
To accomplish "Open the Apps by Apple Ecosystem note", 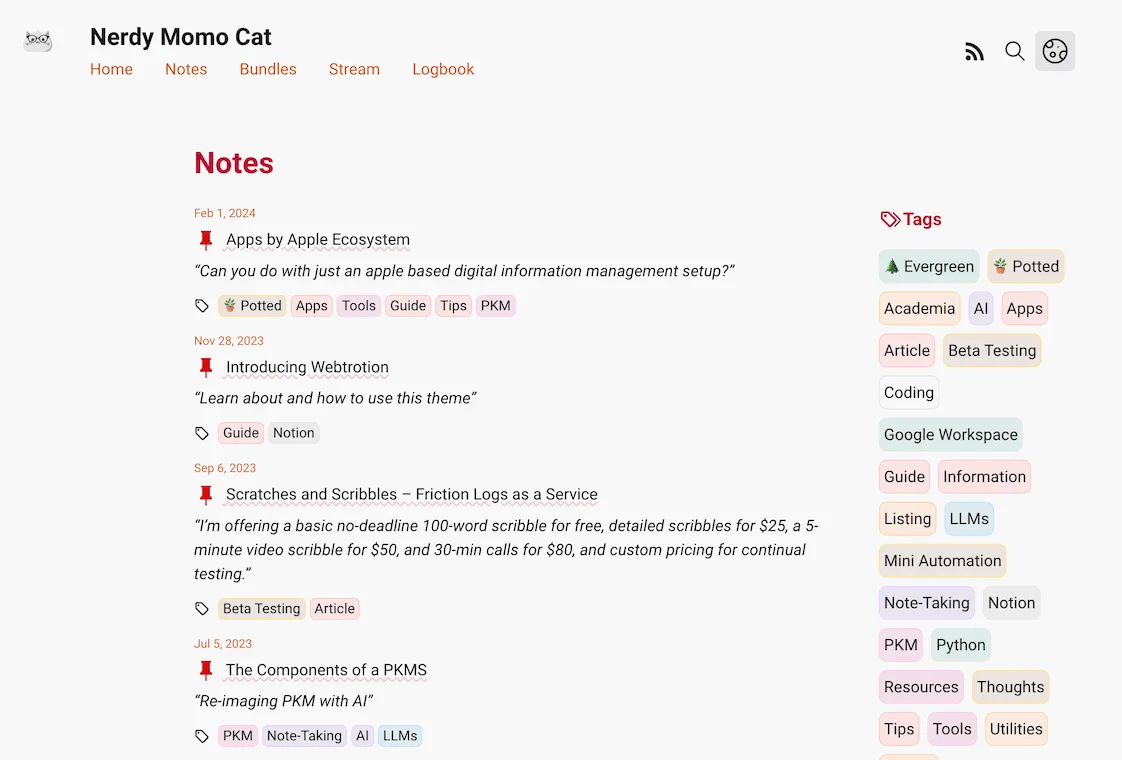I will click(x=318, y=240).
